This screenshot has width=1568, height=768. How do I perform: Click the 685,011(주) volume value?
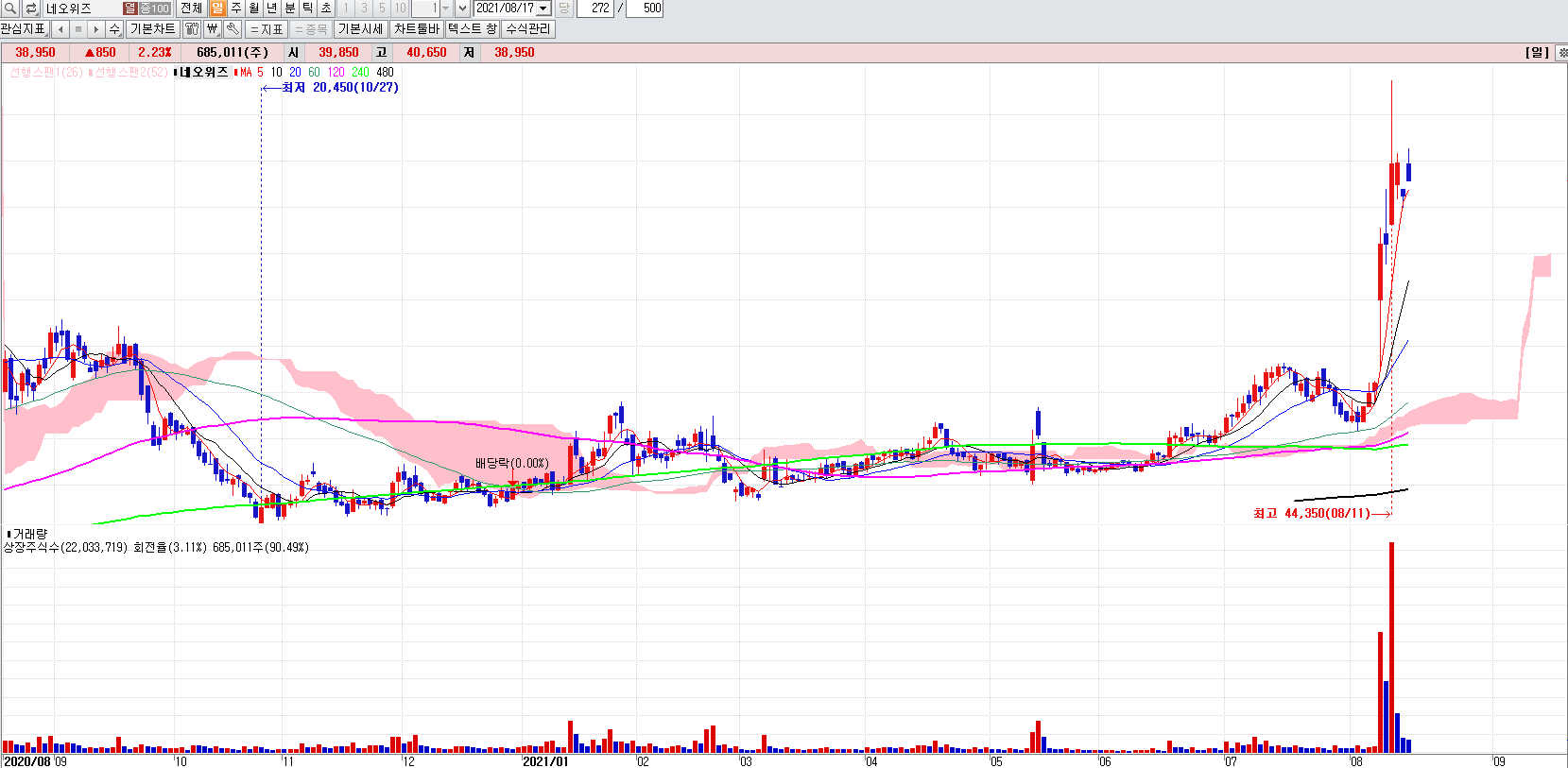coord(233,53)
